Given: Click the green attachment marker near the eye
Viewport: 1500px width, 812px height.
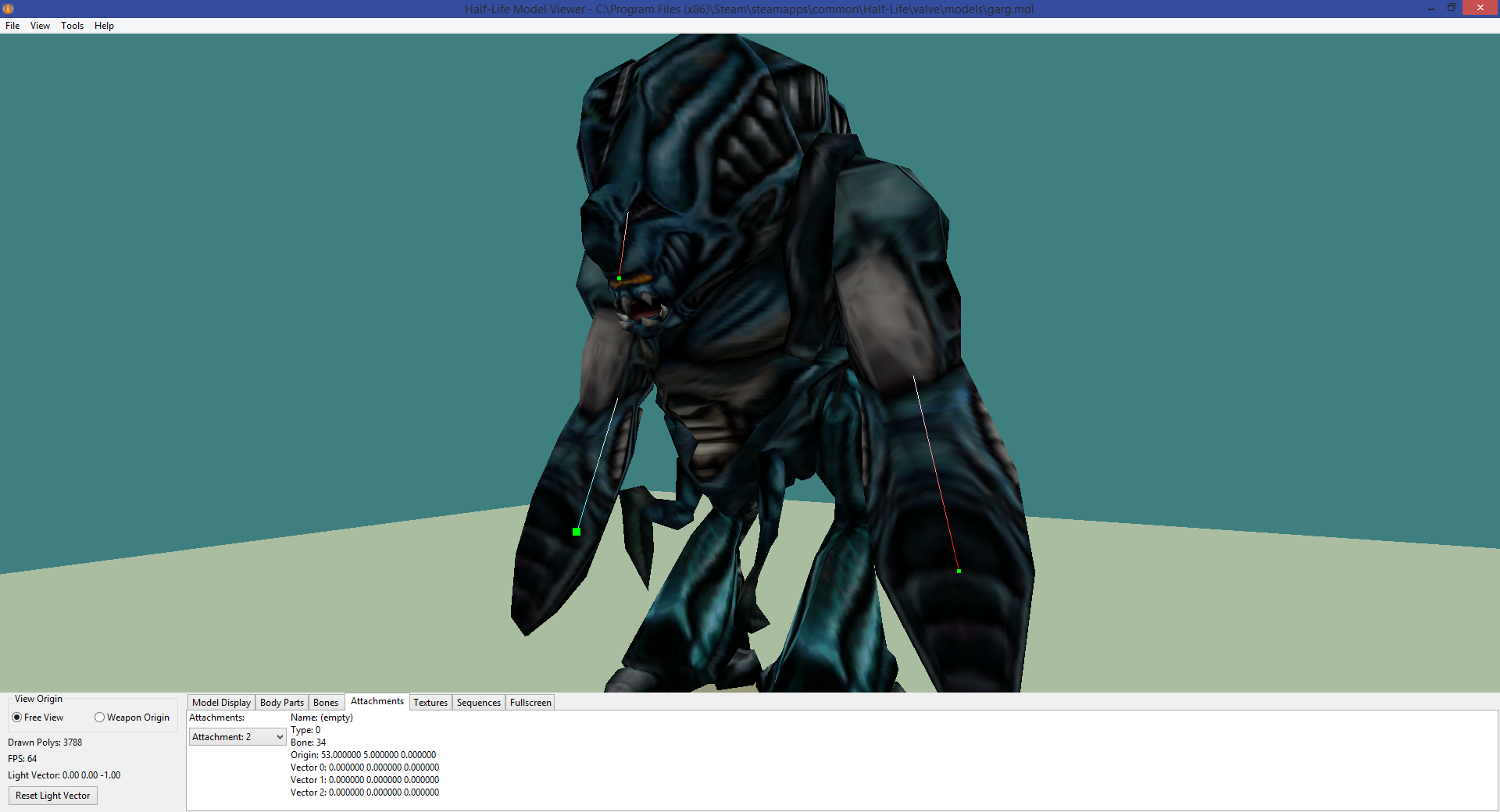Looking at the screenshot, I should click(x=620, y=279).
